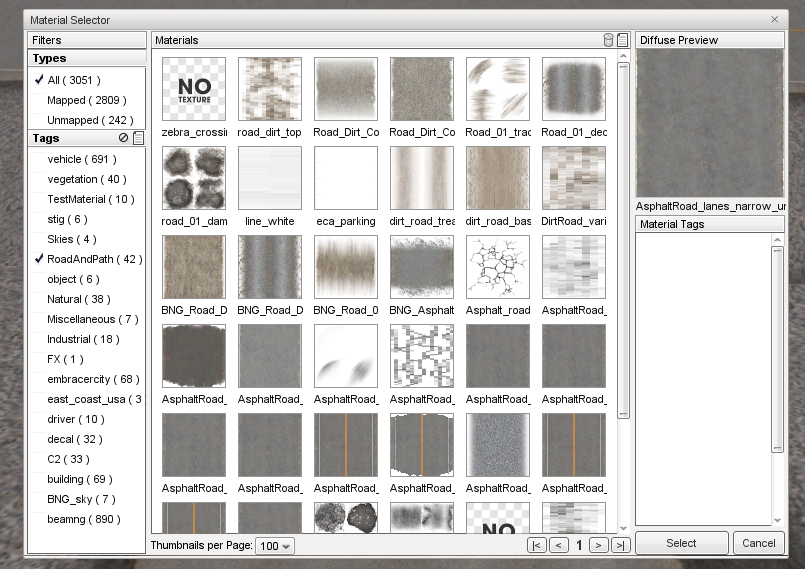Click the Material Tags scrollbar thumb
Viewport: 805px width, 569px height.
778,349
